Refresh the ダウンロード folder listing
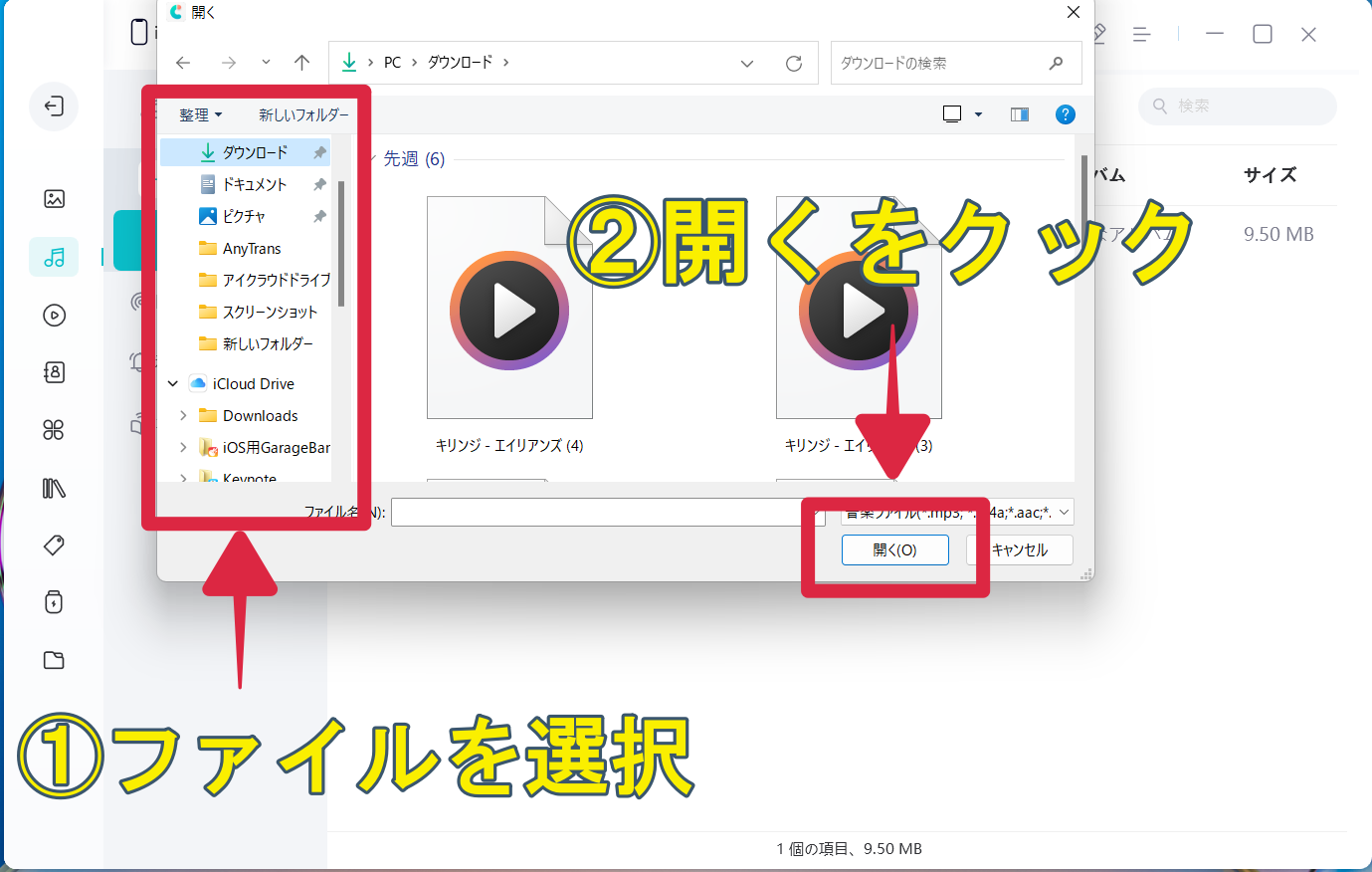Image resolution: width=1372 pixels, height=872 pixels. tap(793, 64)
